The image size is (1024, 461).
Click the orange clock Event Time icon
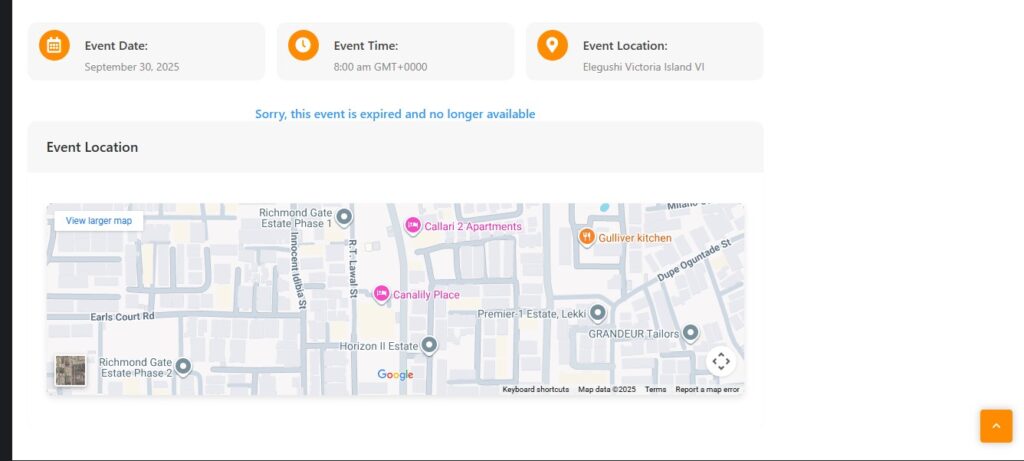tap(303, 45)
